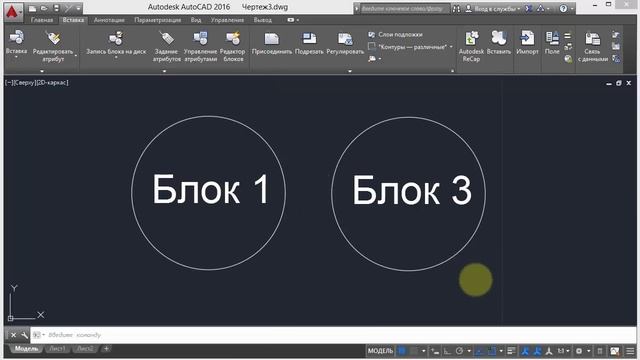The image size is (640, 360).
Task: Click the Autodesk A360 triangle icon
Action: (x=540, y=9)
